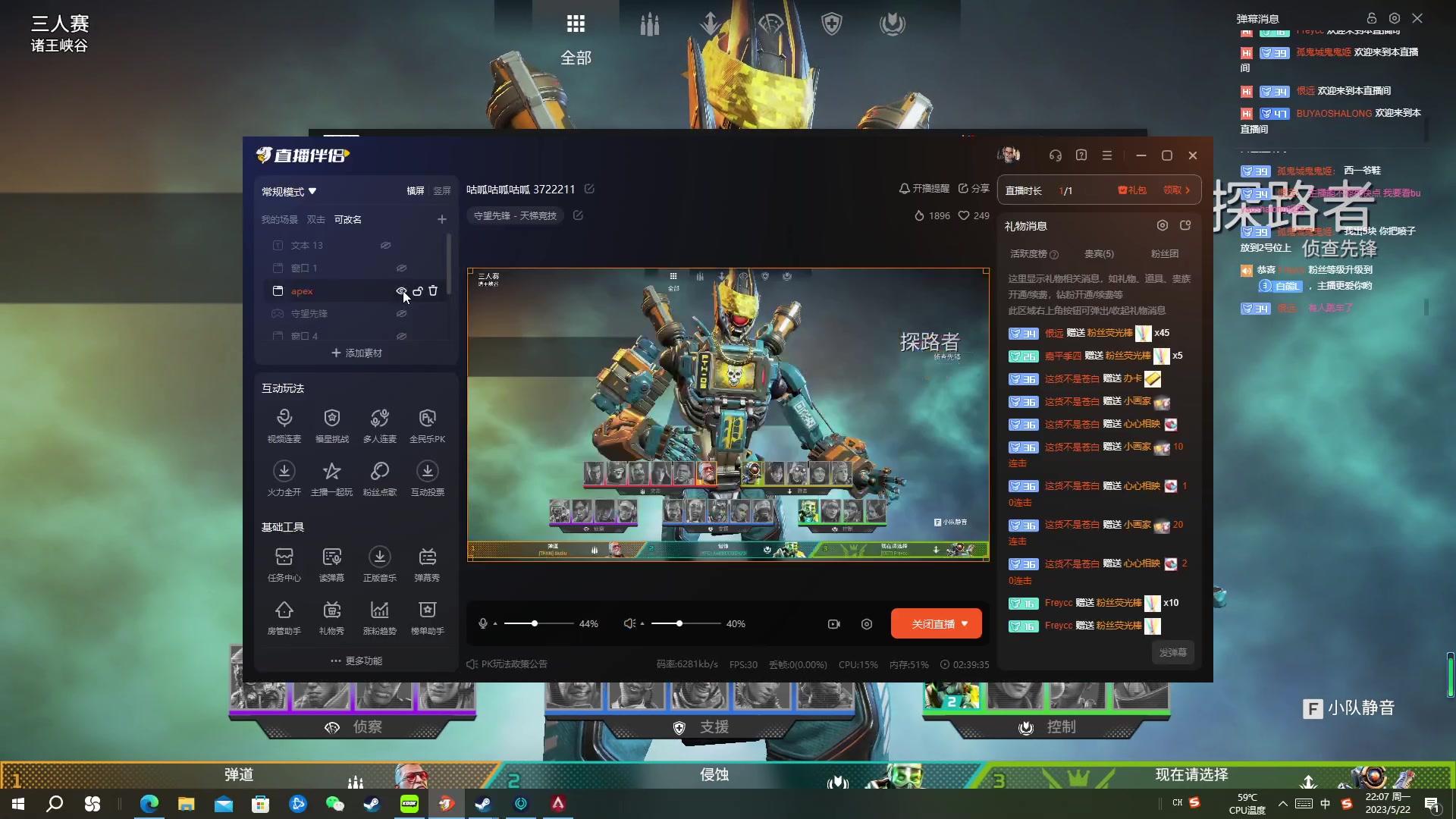Viewport: 1456px width, 819px height.
Task: Open 榜单助手 ranking assistant
Action: [x=427, y=617]
